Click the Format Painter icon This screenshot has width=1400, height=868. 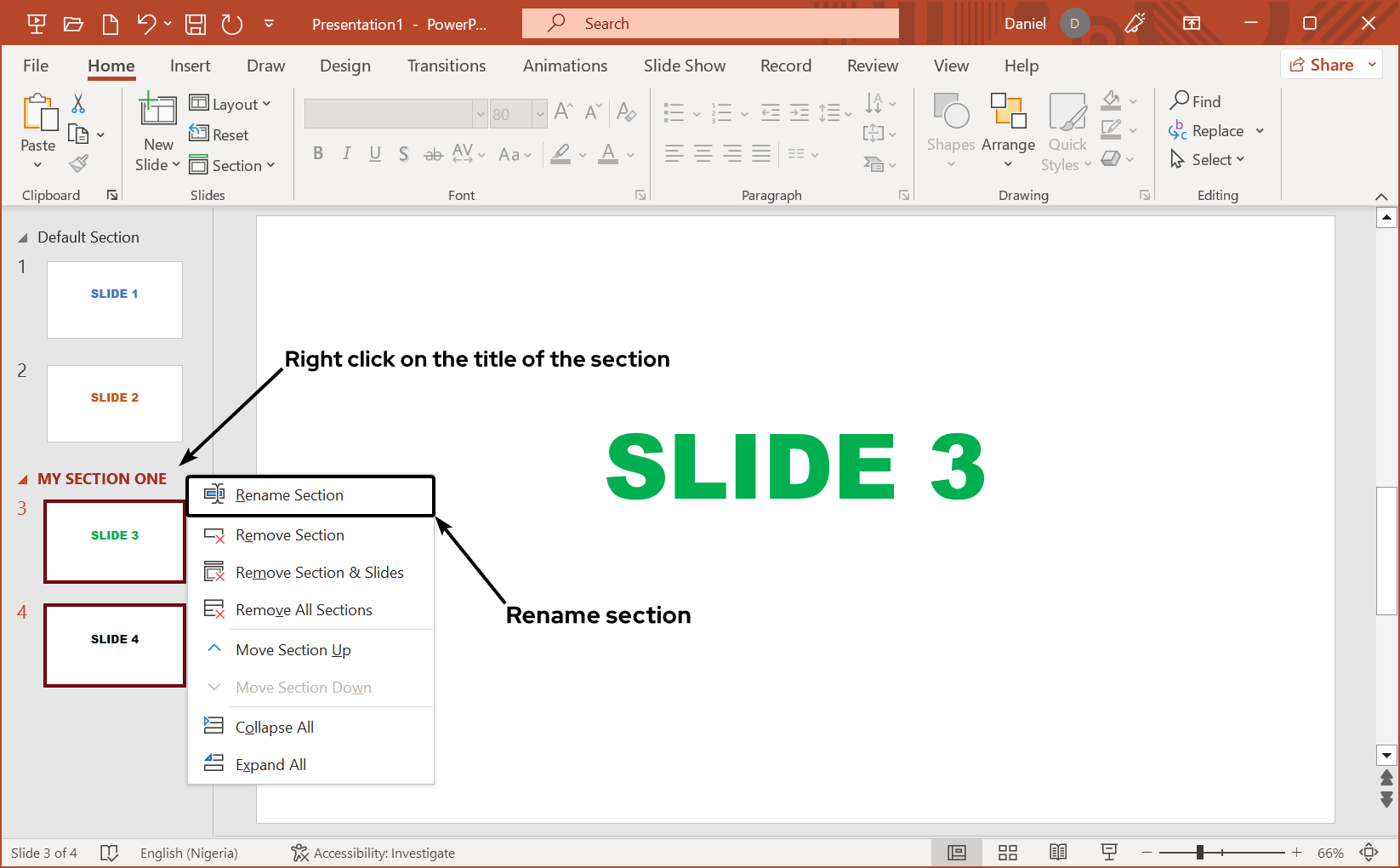pos(77,163)
